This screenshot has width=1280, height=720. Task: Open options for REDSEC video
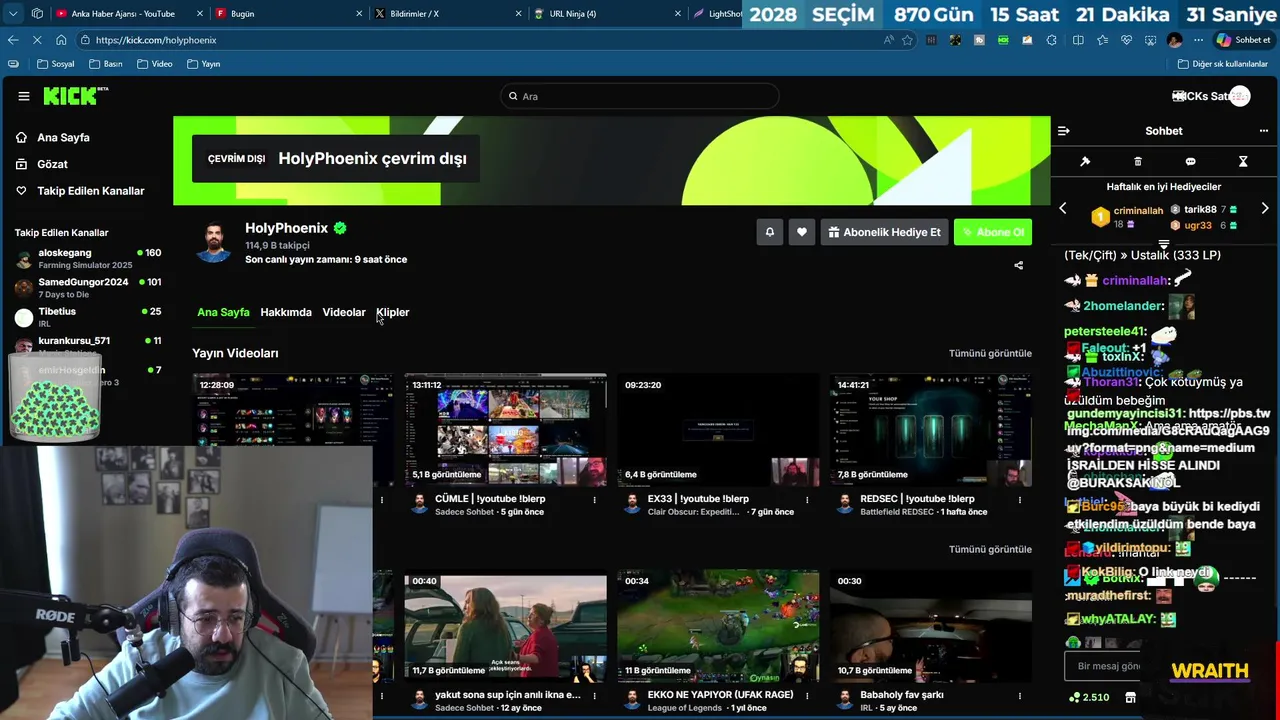coord(1020,500)
